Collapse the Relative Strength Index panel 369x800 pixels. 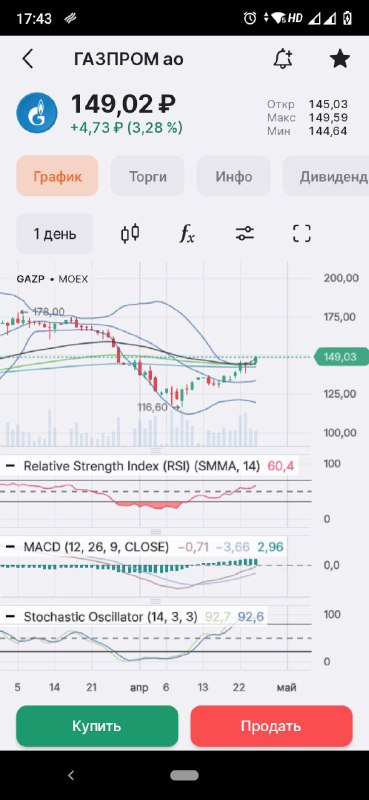point(10,466)
